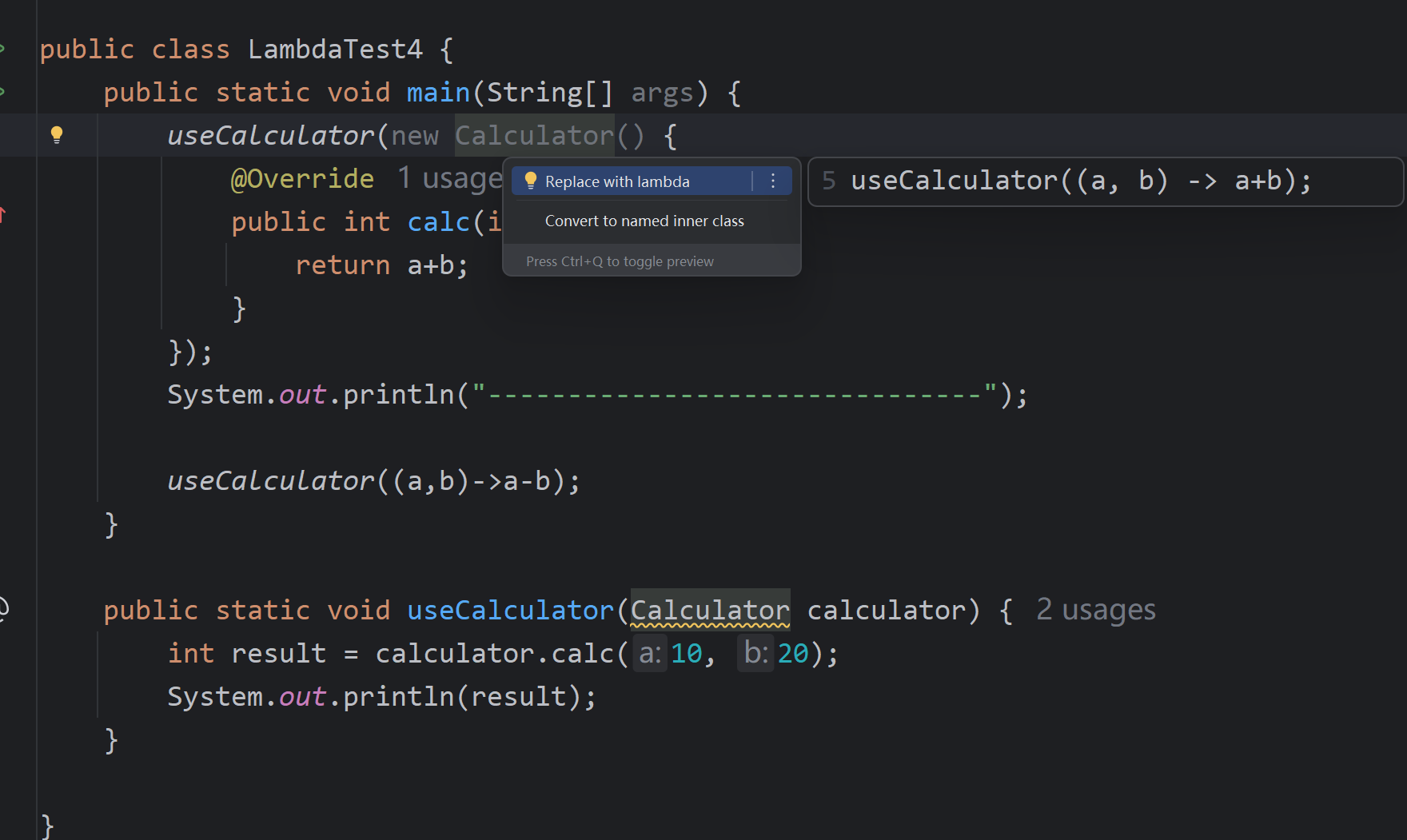Click the lambda expression (a,b)->a-b
This screenshot has width=1407, height=840.
coord(478,481)
